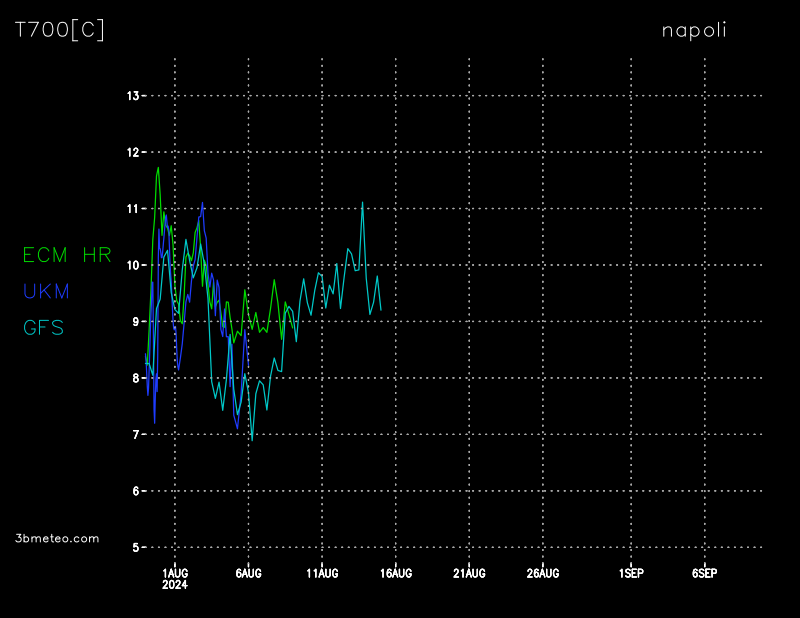
Task: Click the 8 value on the temperature axis
Action: coord(135,378)
